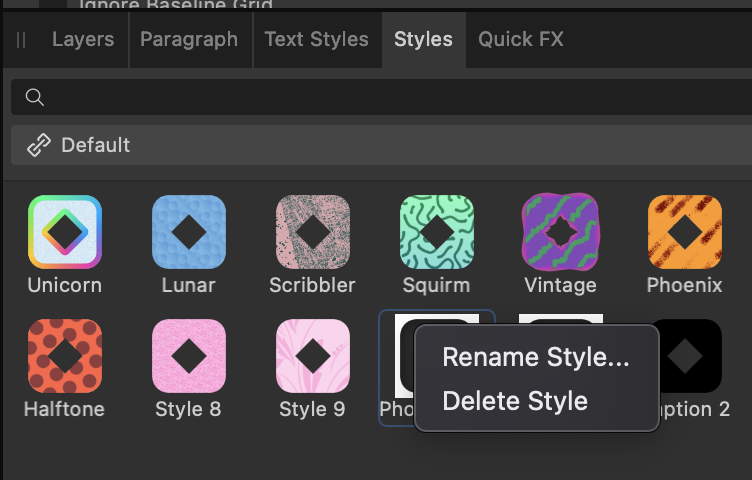Open the Quick FX tab
This screenshot has width=752, height=480.
(521, 39)
